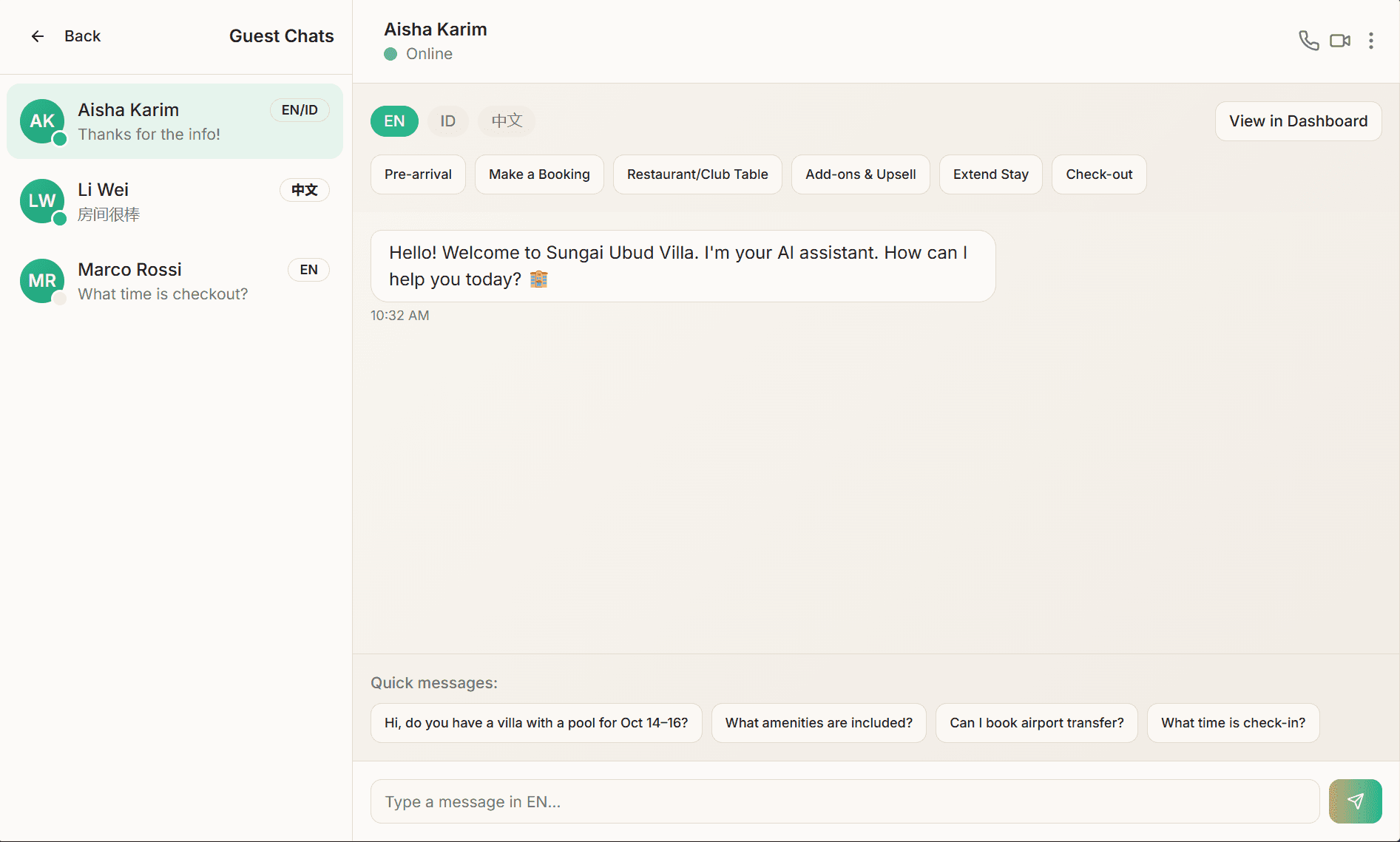Click the AK avatar for Aisha Karim
The width and height of the screenshot is (1400, 842).
click(42, 122)
